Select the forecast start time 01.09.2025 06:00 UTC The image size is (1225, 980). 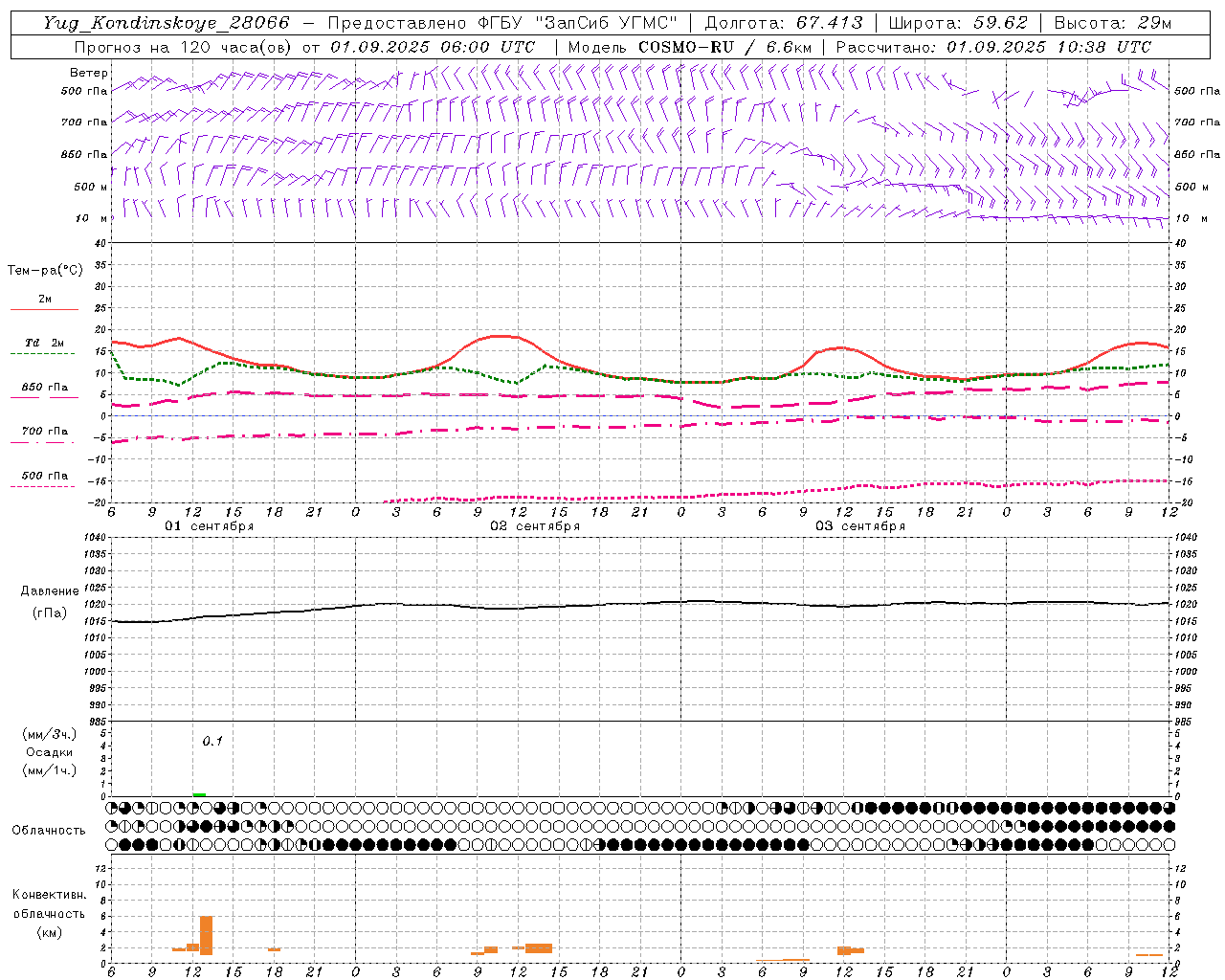pos(433,47)
